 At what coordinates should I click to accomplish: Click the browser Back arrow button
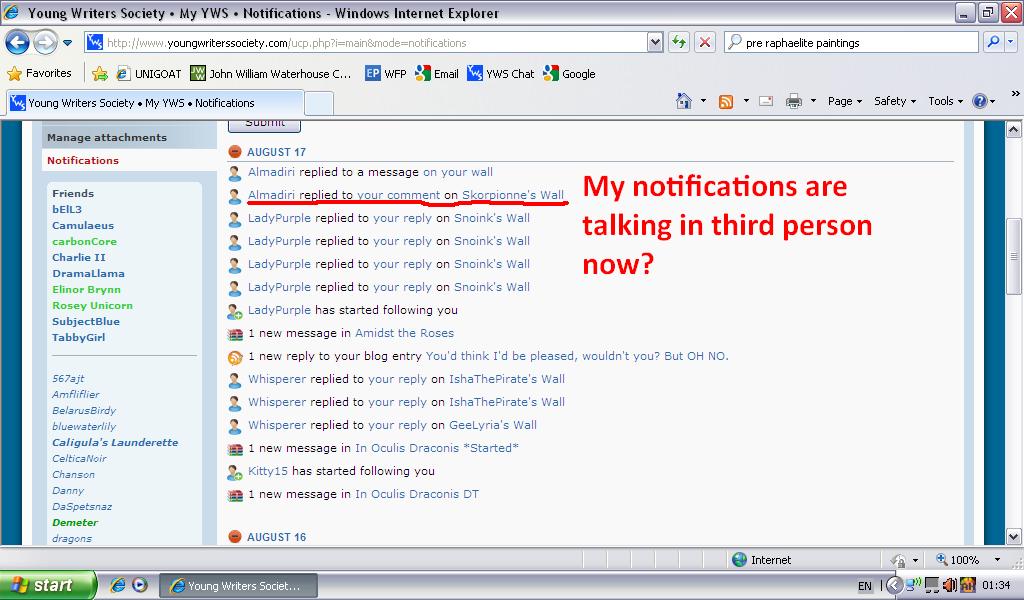17,43
